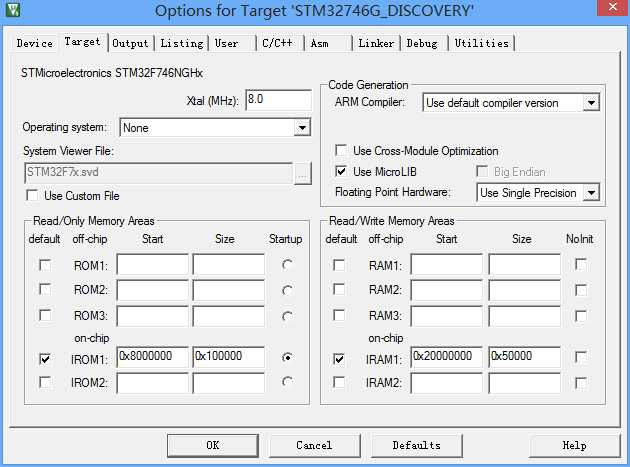Click the ROM1 Size field

tap(228, 264)
